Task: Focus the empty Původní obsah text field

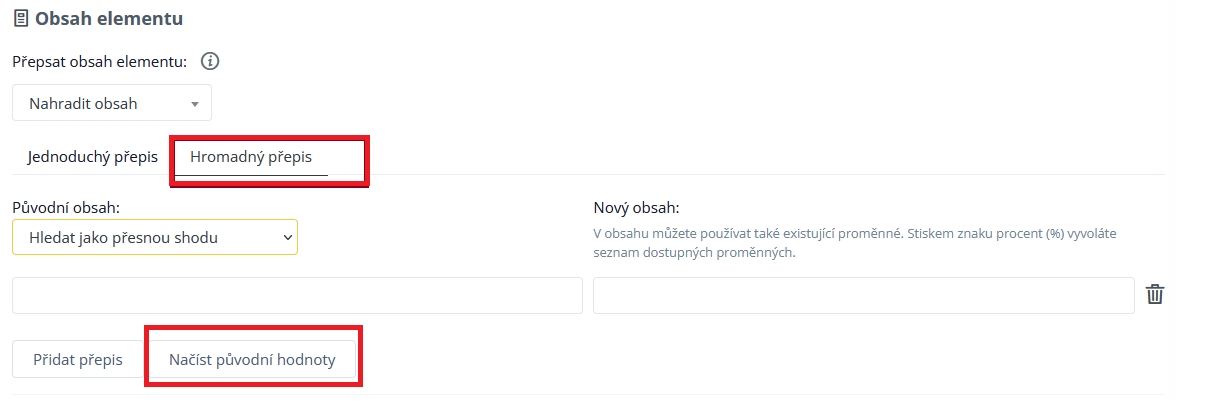Action: [297, 295]
